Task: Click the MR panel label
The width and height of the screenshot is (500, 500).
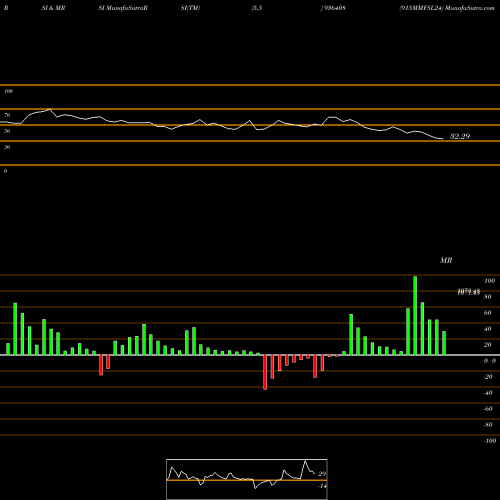Action: click(x=446, y=260)
